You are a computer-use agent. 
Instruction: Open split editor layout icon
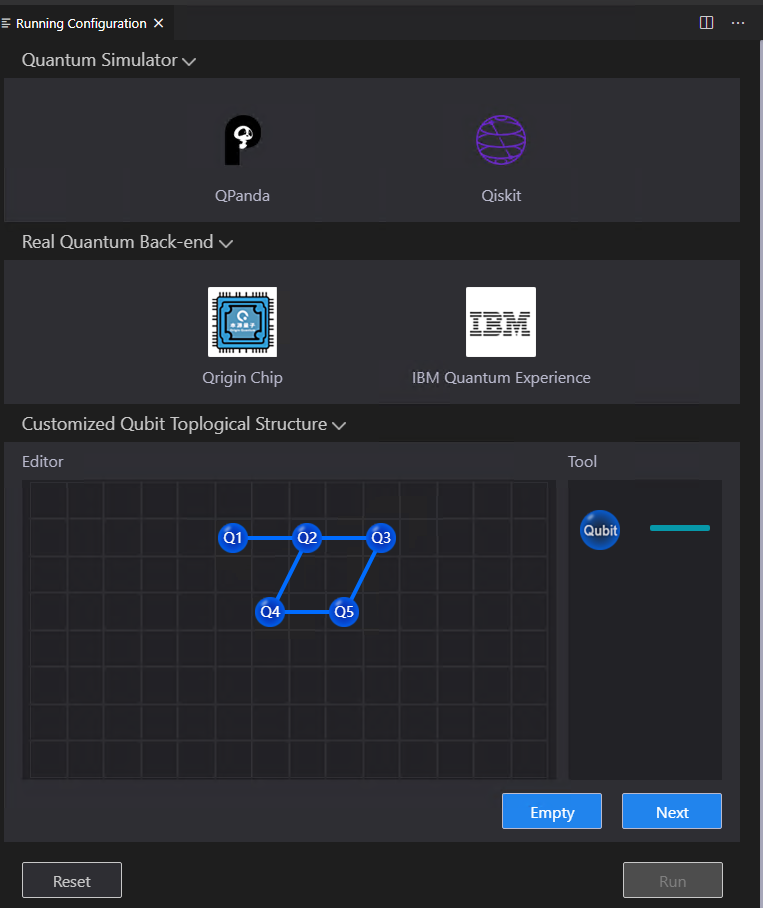(706, 23)
